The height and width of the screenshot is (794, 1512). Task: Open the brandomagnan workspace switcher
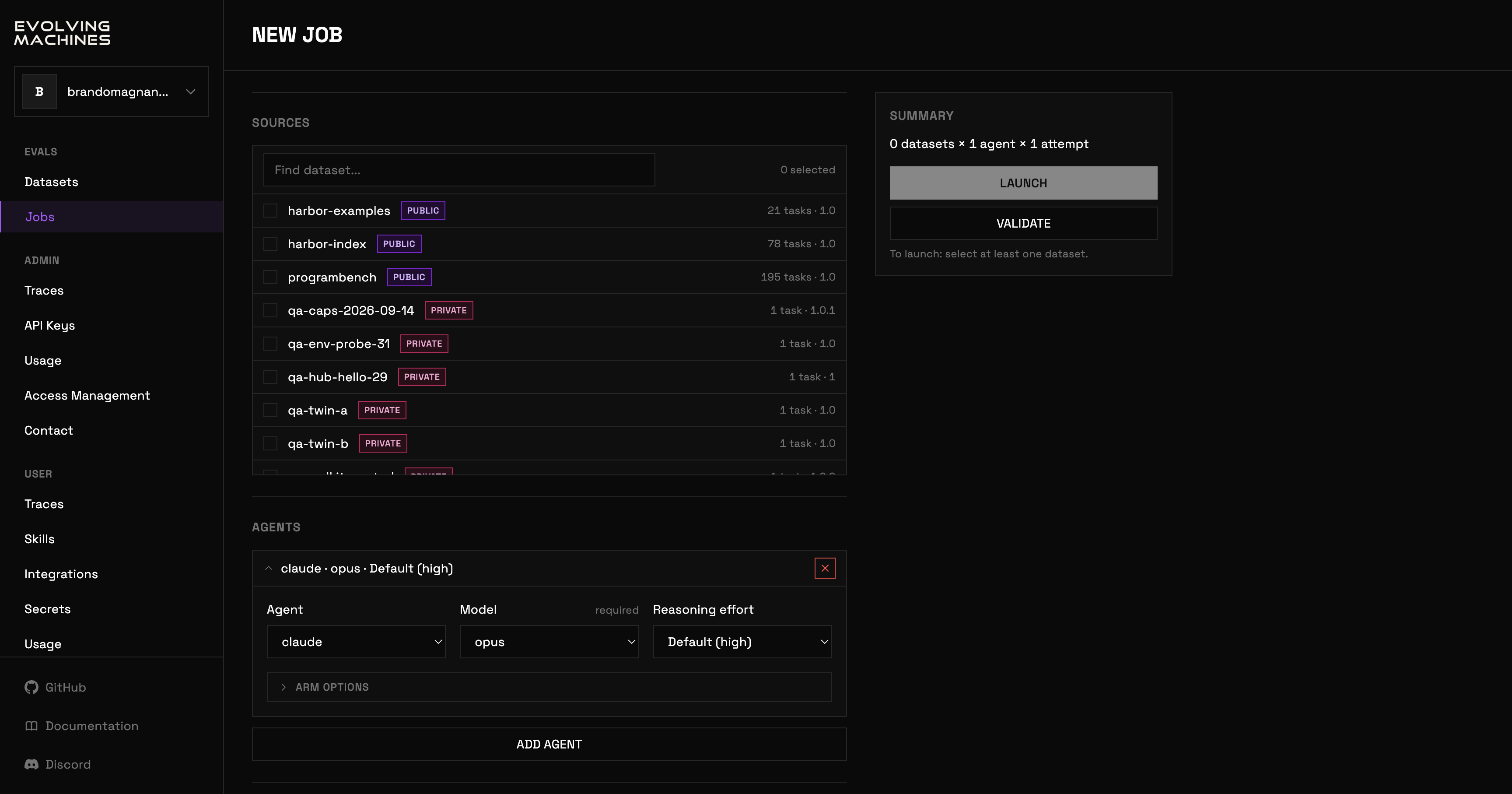112,91
